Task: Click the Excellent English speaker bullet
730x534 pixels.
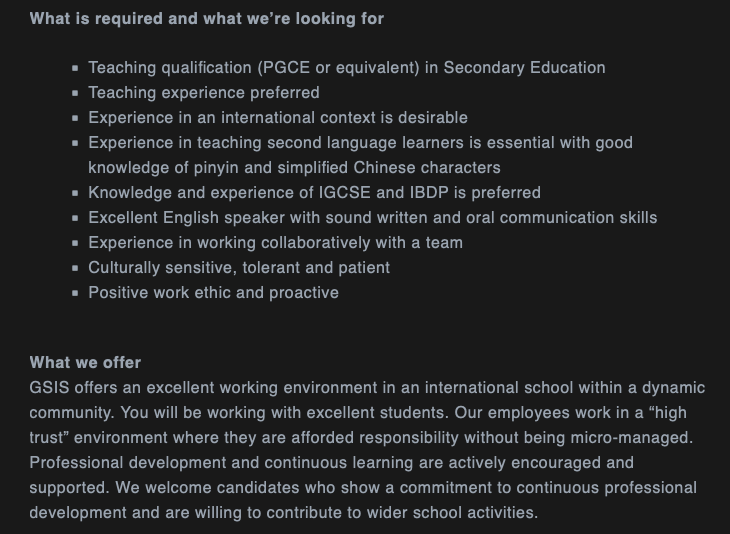Action: click(x=373, y=218)
